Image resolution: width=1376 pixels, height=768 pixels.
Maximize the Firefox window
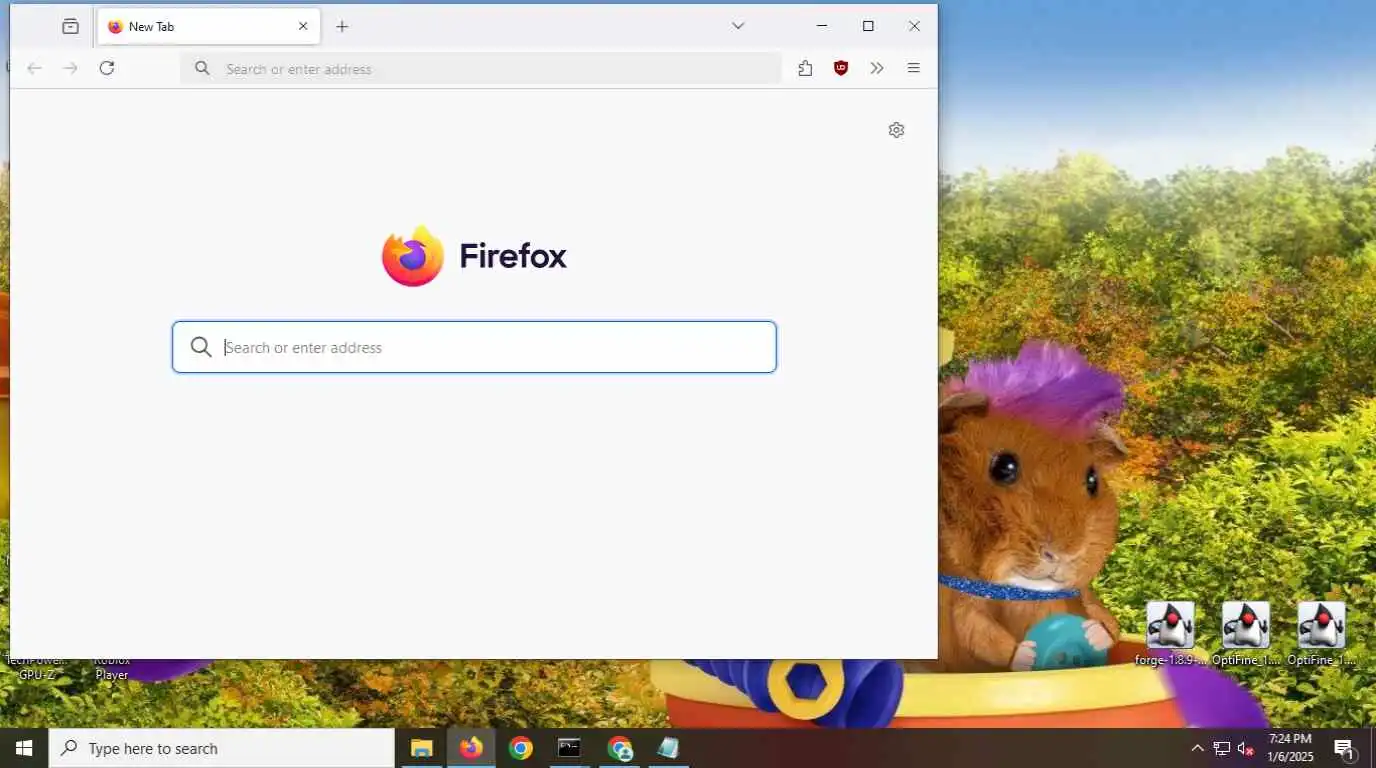[x=868, y=26]
